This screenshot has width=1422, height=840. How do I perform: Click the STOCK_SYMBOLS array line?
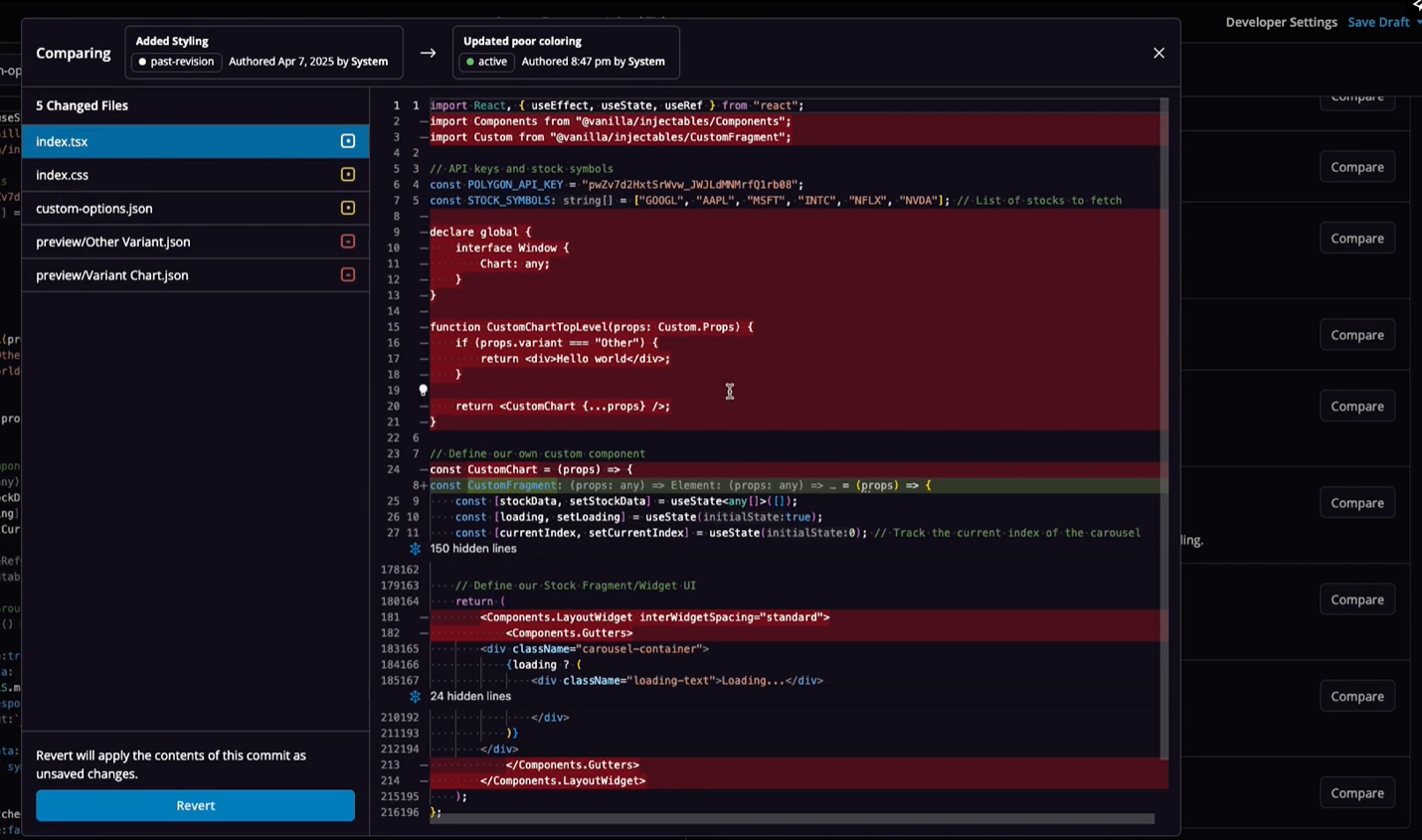pyautogui.click(x=776, y=201)
